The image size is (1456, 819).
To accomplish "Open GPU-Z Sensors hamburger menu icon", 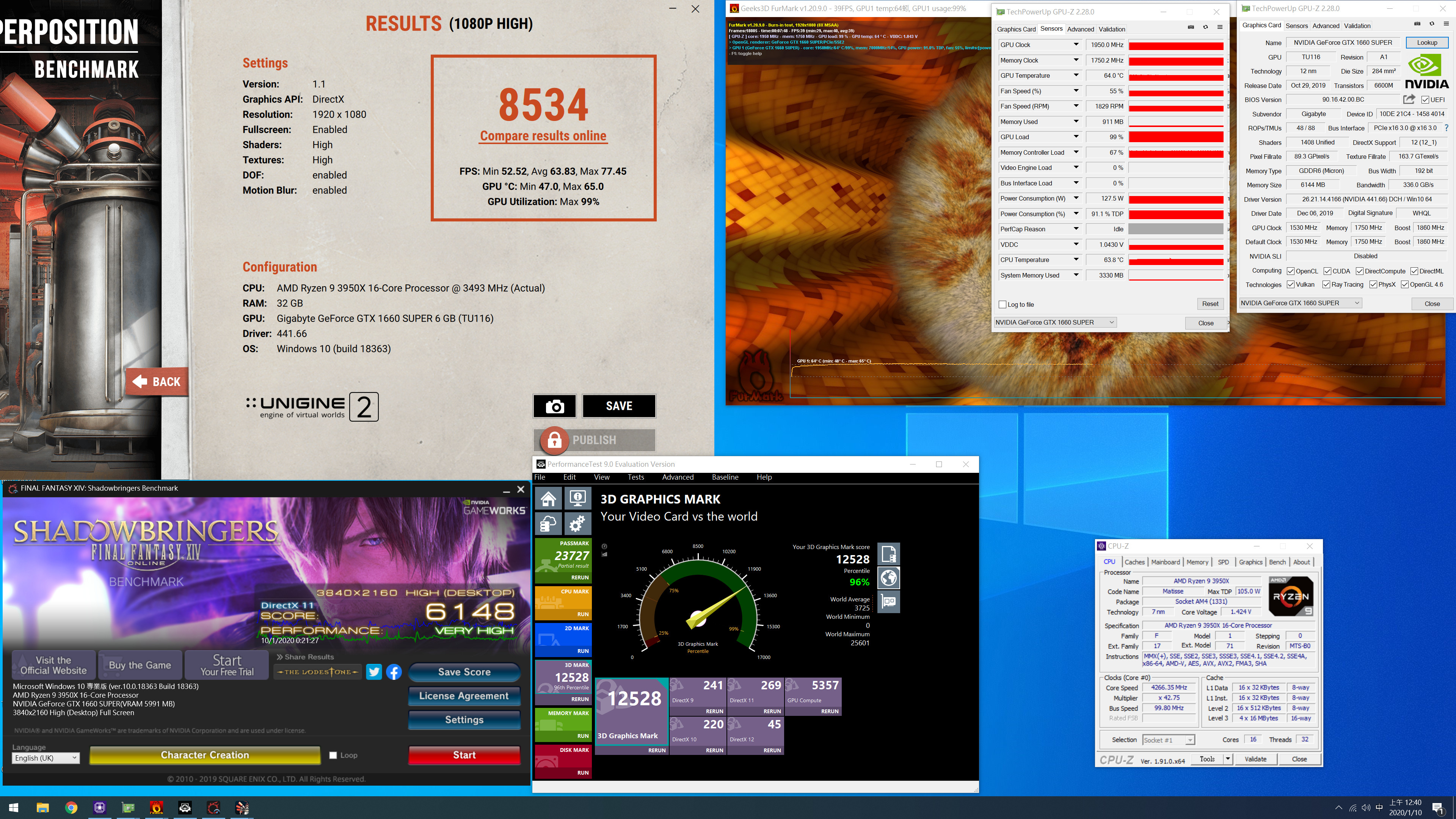I will [1220, 27].
